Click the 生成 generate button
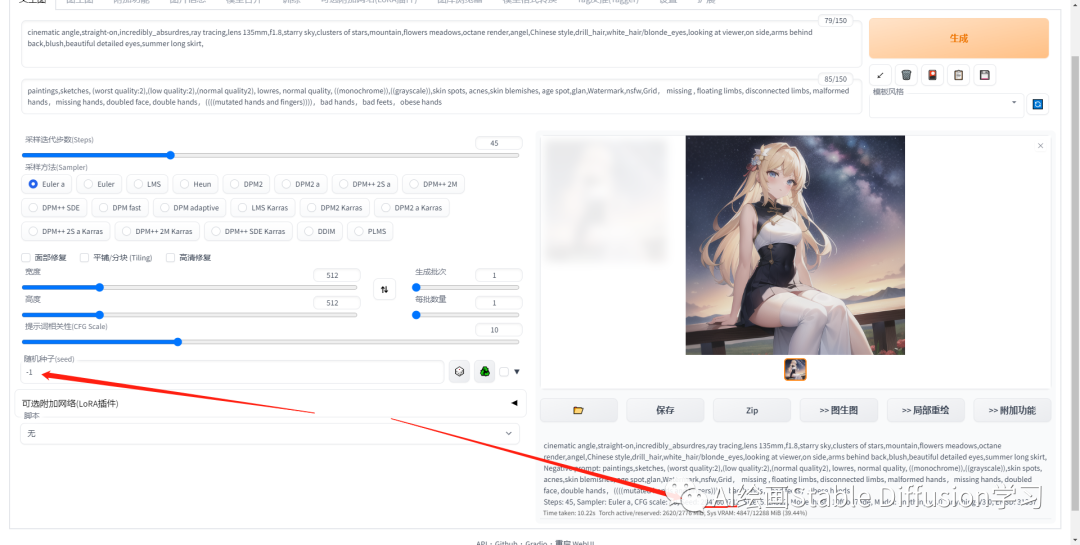Screen dimensions: 1080x545 coord(959,38)
